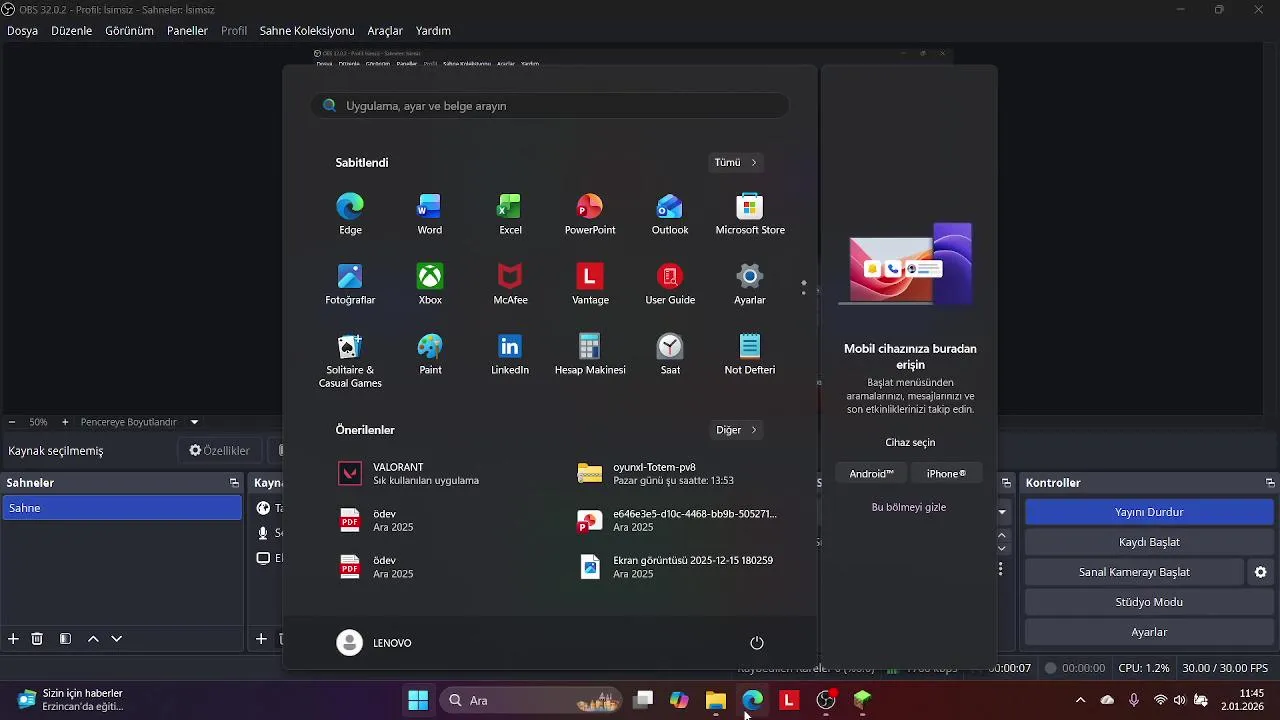Open the Paint app

(430, 354)
